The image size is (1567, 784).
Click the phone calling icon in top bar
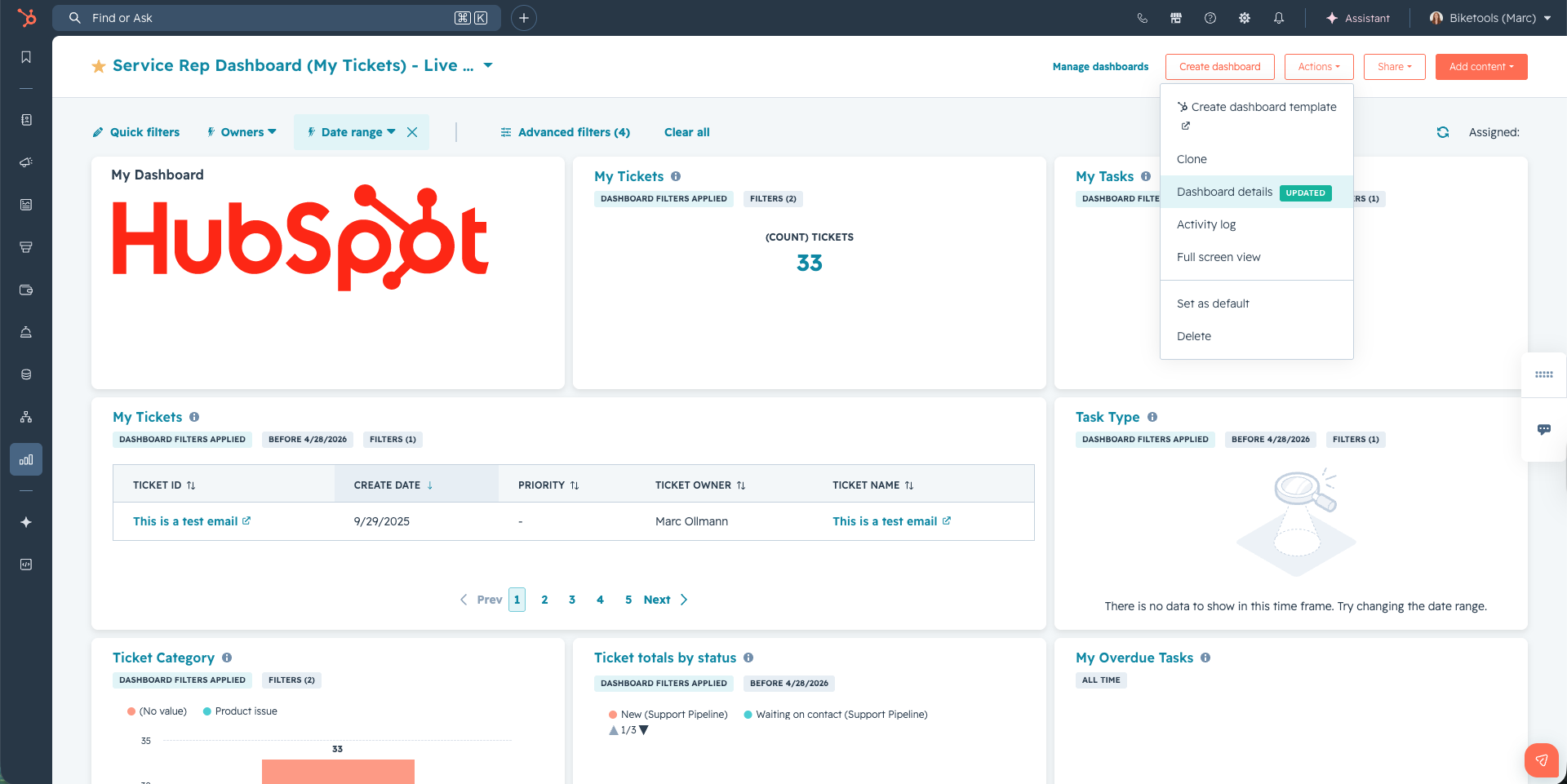1142,18
